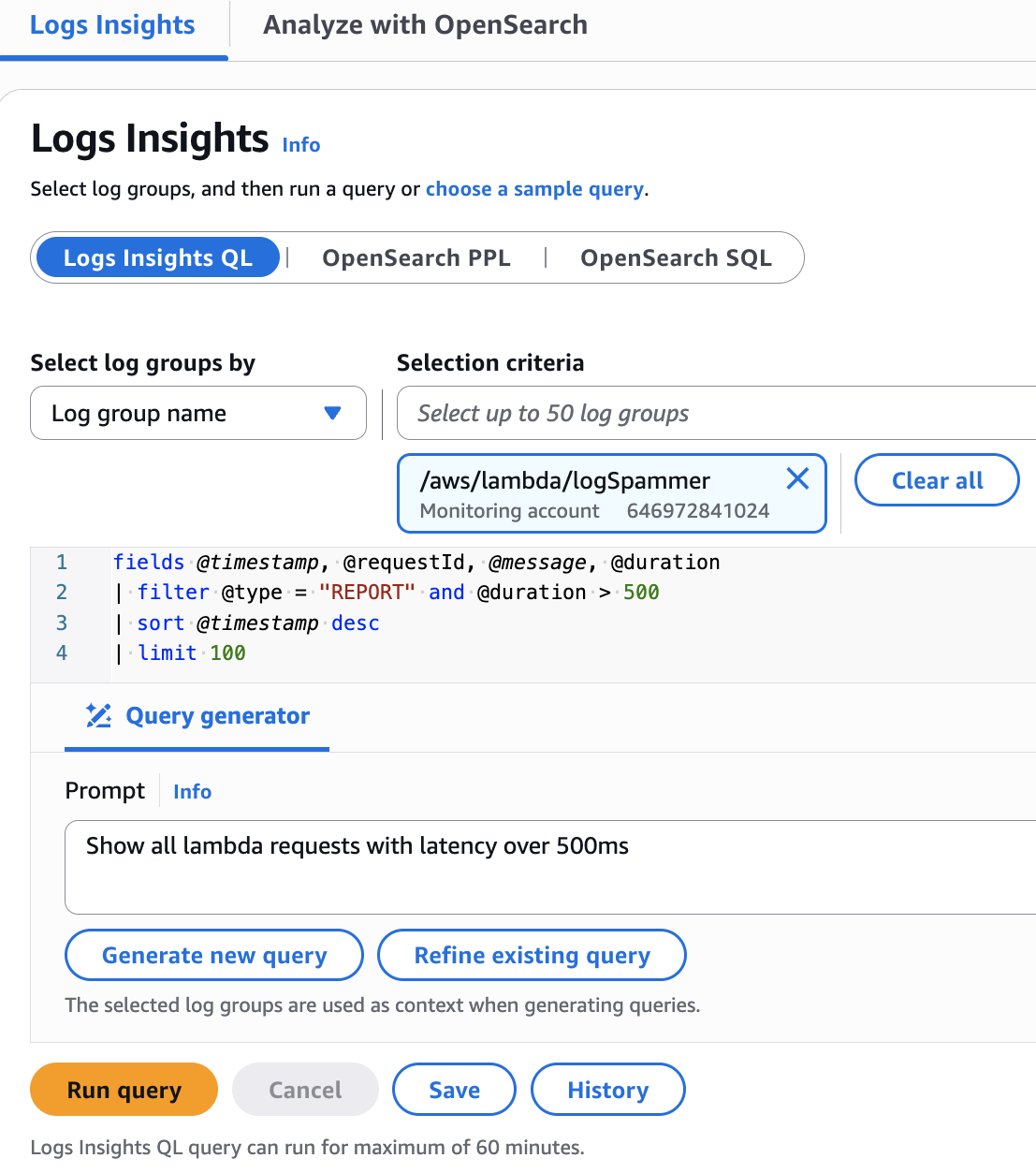Switch to the Analyze with OpenSearch tab
The image size is (1036, 1173).
426,25
